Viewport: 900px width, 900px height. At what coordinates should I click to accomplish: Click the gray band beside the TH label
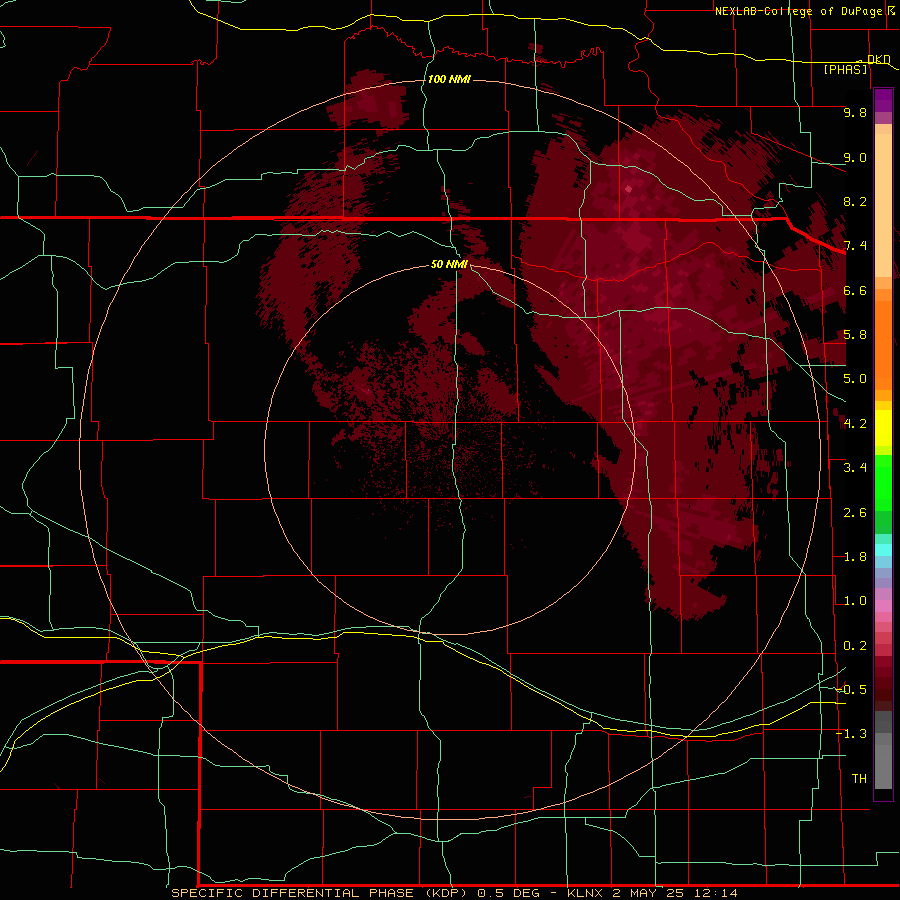point(883,766)
